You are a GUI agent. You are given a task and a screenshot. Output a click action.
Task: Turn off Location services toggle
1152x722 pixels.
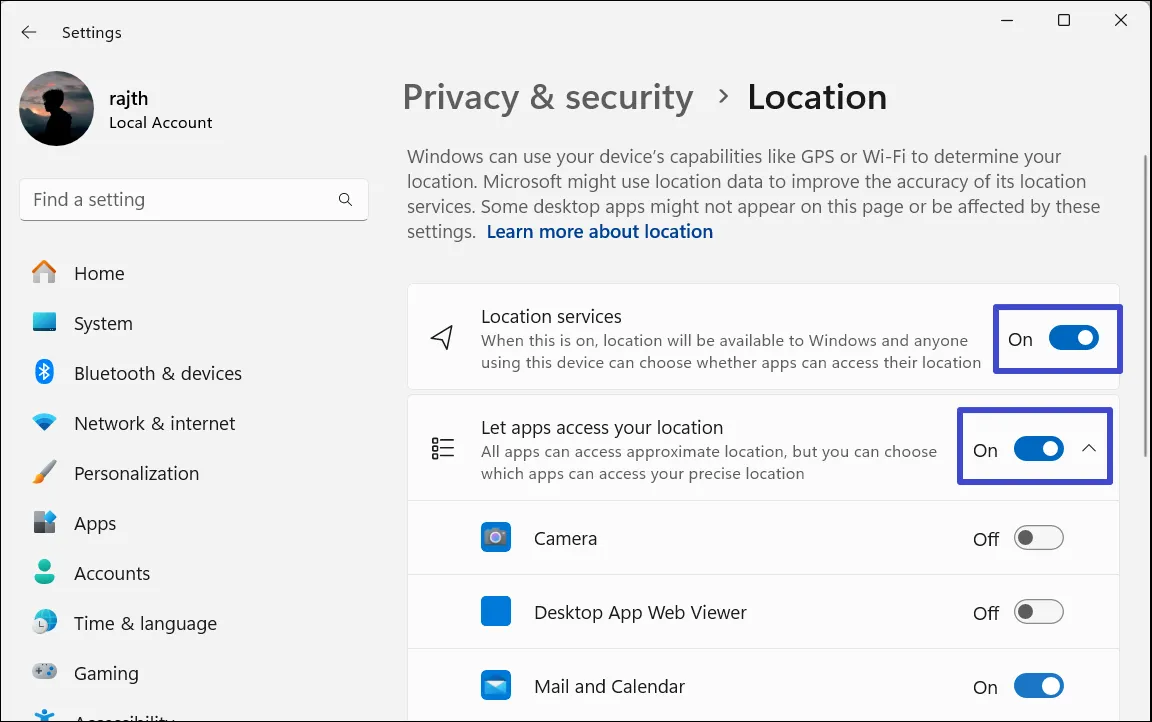pyautogui.click(x=1073, y=339)
